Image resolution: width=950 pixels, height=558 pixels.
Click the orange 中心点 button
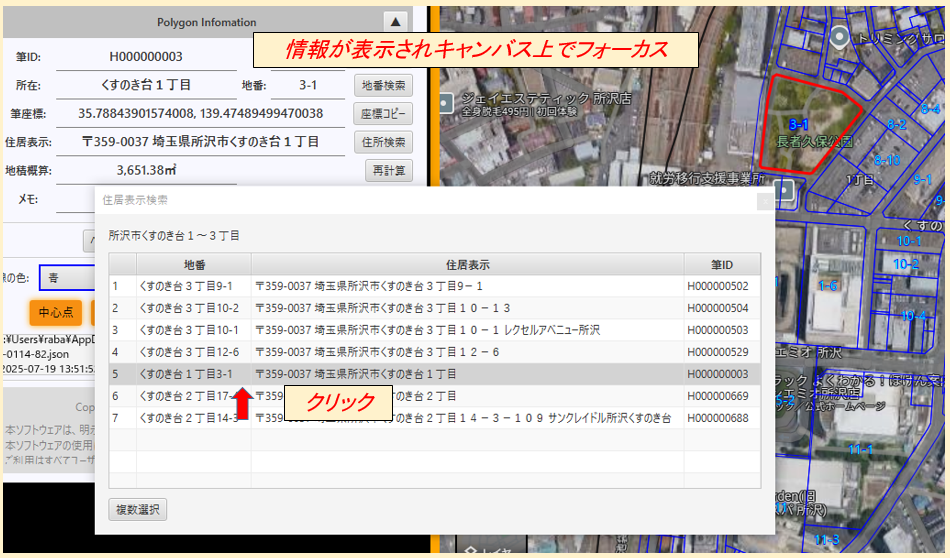(56, 313)
